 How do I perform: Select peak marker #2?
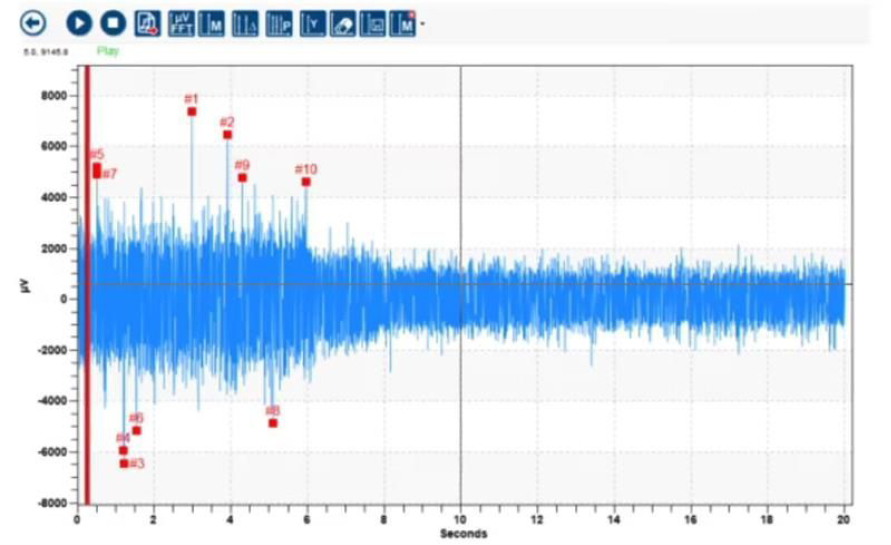[x=227, y=135]
